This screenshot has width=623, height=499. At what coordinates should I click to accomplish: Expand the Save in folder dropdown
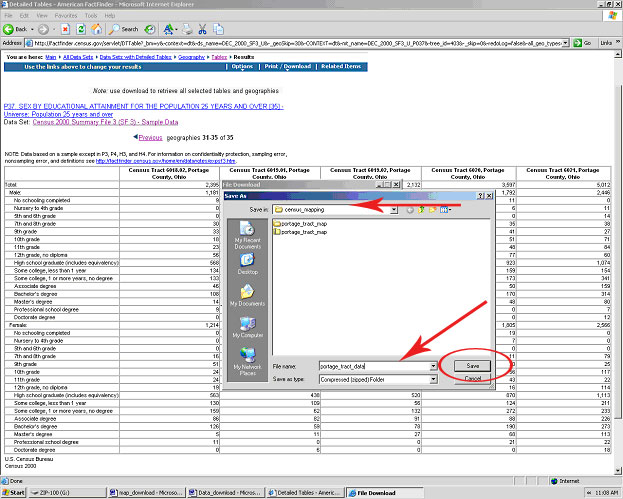394,210
